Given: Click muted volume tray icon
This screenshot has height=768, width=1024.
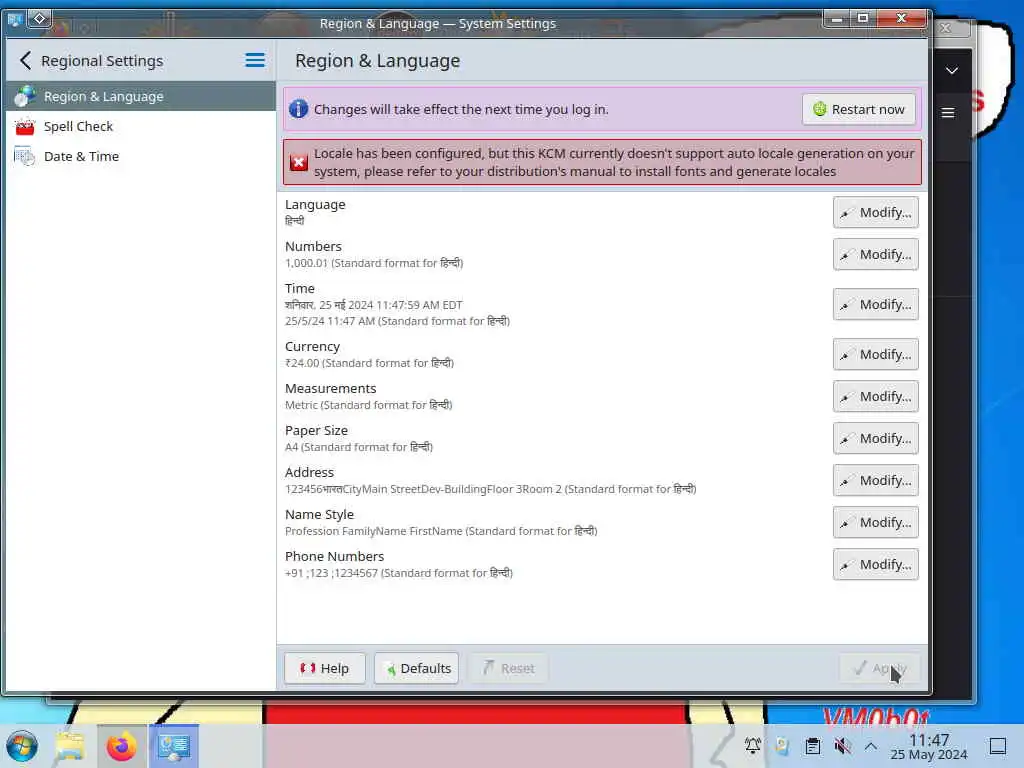Looking at the screenshot, I should (842, 746).
